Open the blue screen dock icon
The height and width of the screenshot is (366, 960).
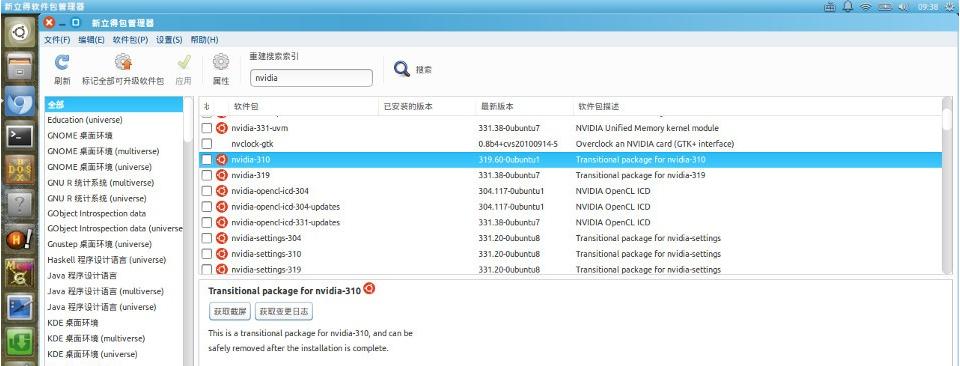coord(20,307)
